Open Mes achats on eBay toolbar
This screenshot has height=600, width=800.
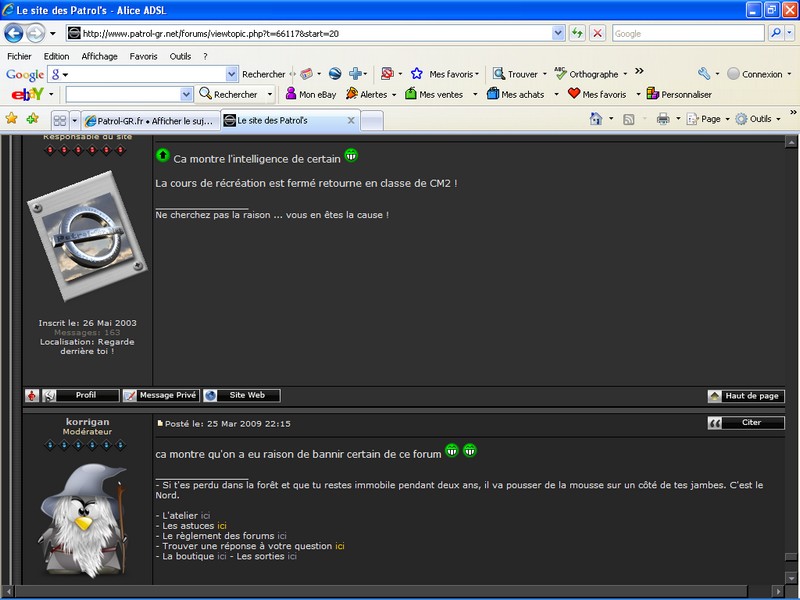[x=515, y=94]
